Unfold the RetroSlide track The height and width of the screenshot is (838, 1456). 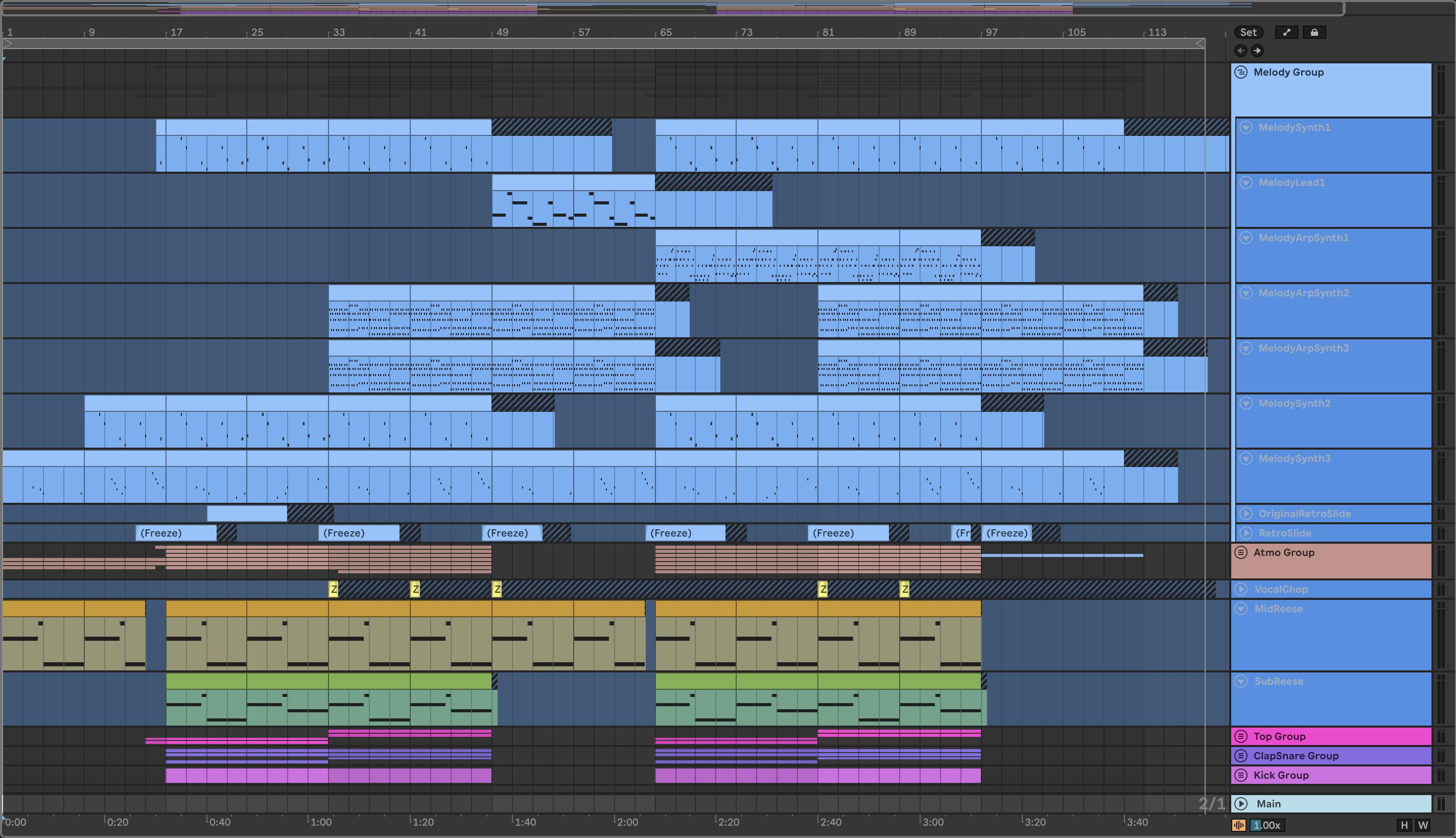click(x=1246, y=533)
